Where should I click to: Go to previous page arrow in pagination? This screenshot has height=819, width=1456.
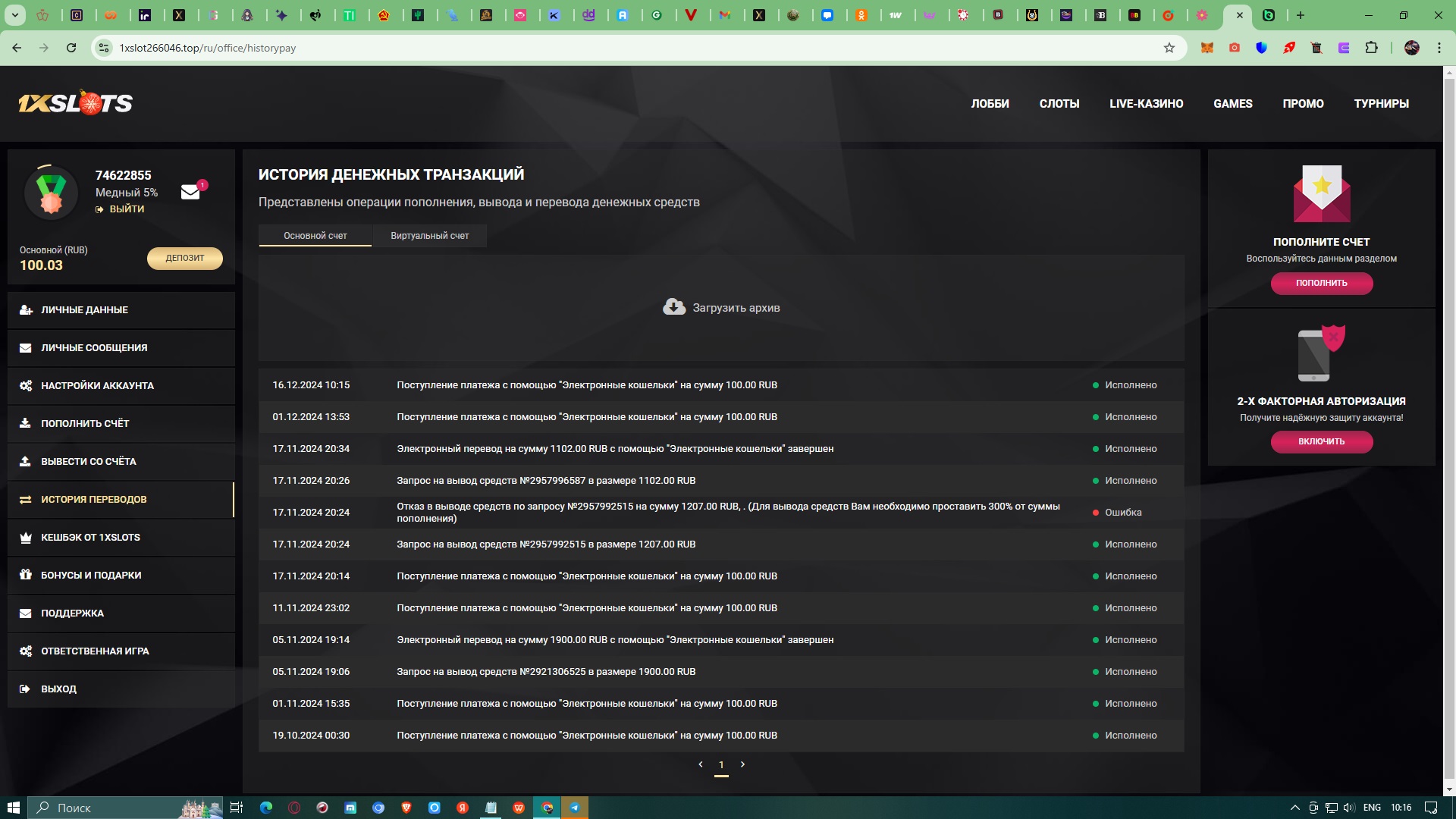700,764
